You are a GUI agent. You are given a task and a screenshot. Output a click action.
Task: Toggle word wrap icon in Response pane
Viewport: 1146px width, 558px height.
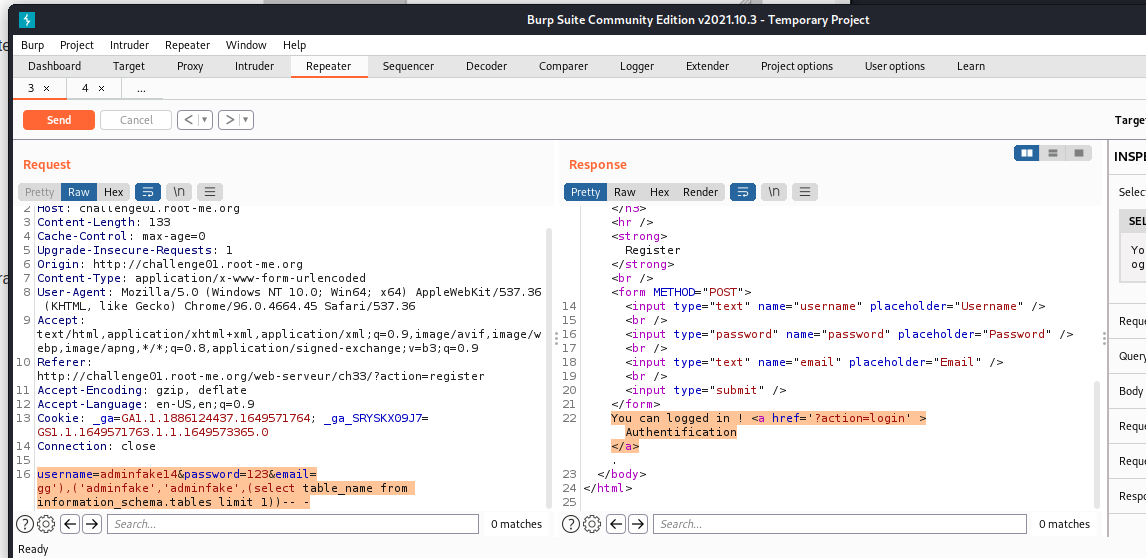coord(743,192)
